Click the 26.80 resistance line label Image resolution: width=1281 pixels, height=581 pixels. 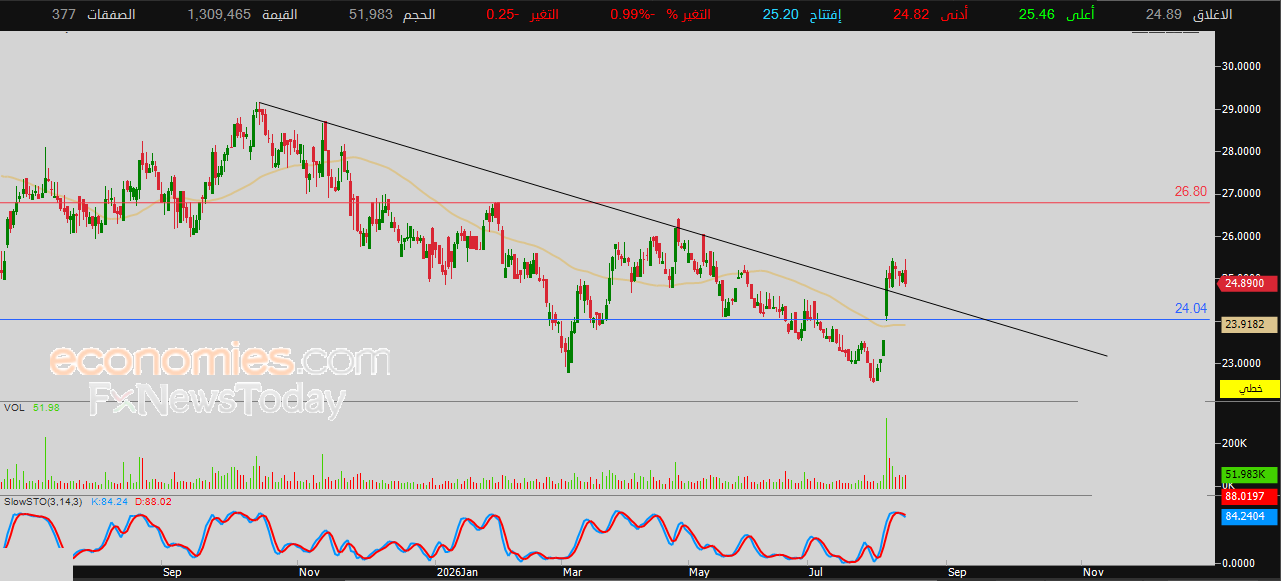[x=1190, y=192]
